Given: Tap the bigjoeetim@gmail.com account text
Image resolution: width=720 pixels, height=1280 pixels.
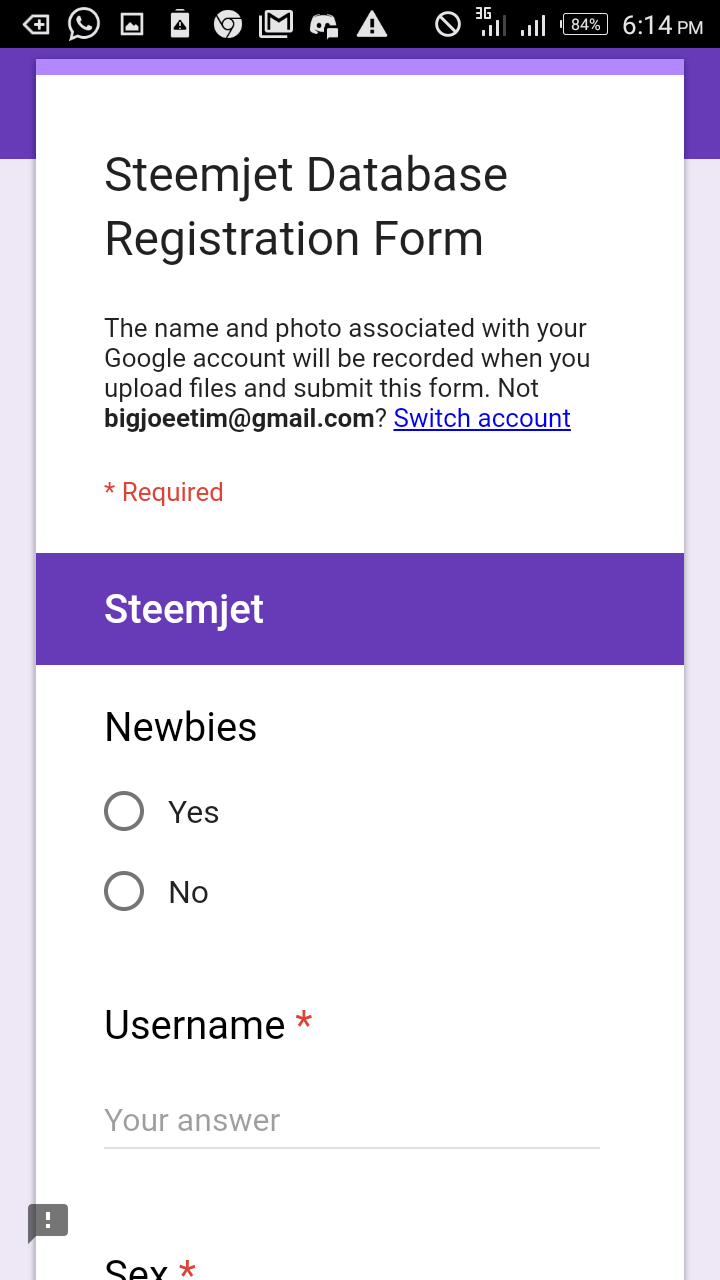Looking at the screenshot, I should point(239,418).
